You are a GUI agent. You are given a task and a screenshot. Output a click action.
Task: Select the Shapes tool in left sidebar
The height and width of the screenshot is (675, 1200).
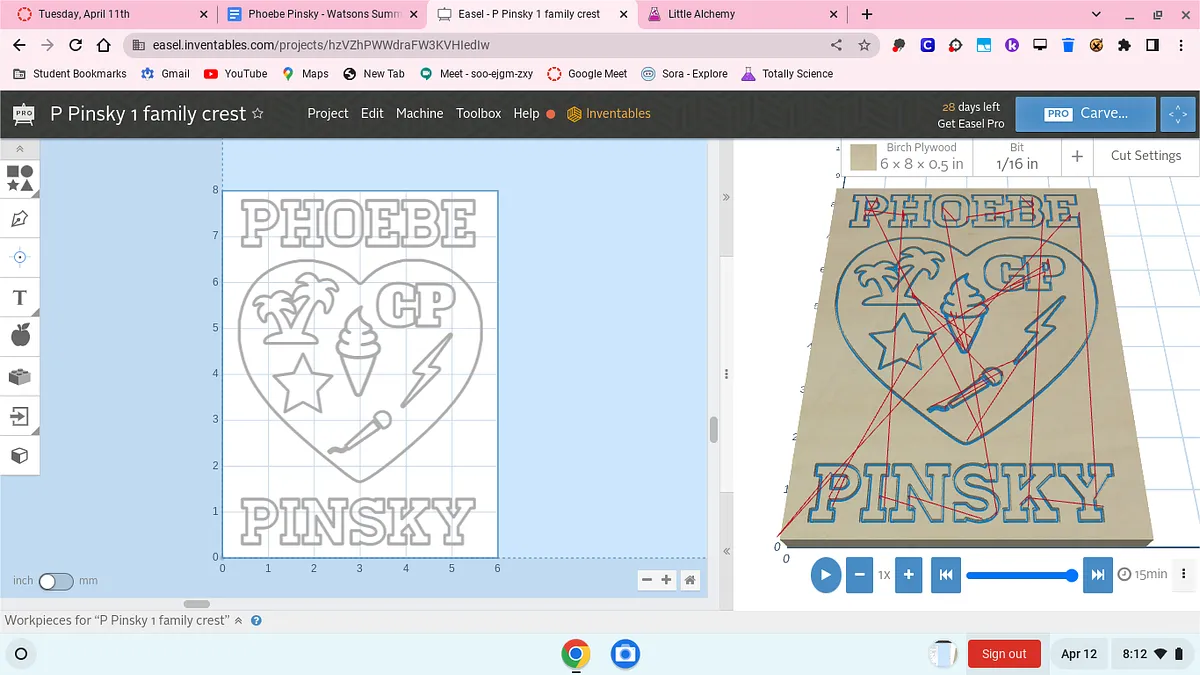point(20,178)
